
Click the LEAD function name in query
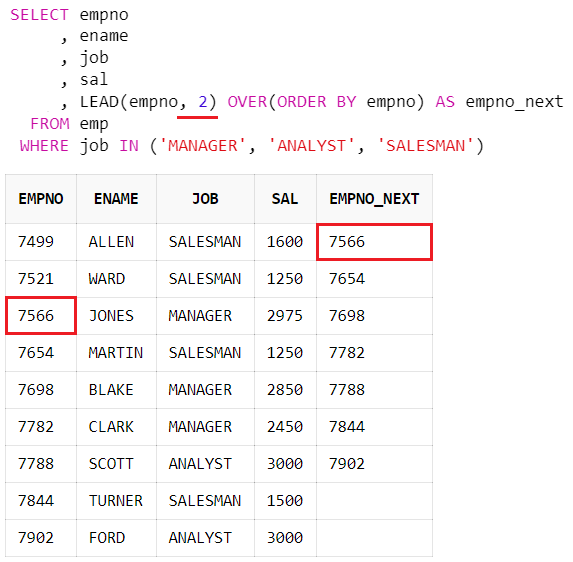(x=99, y=102)
